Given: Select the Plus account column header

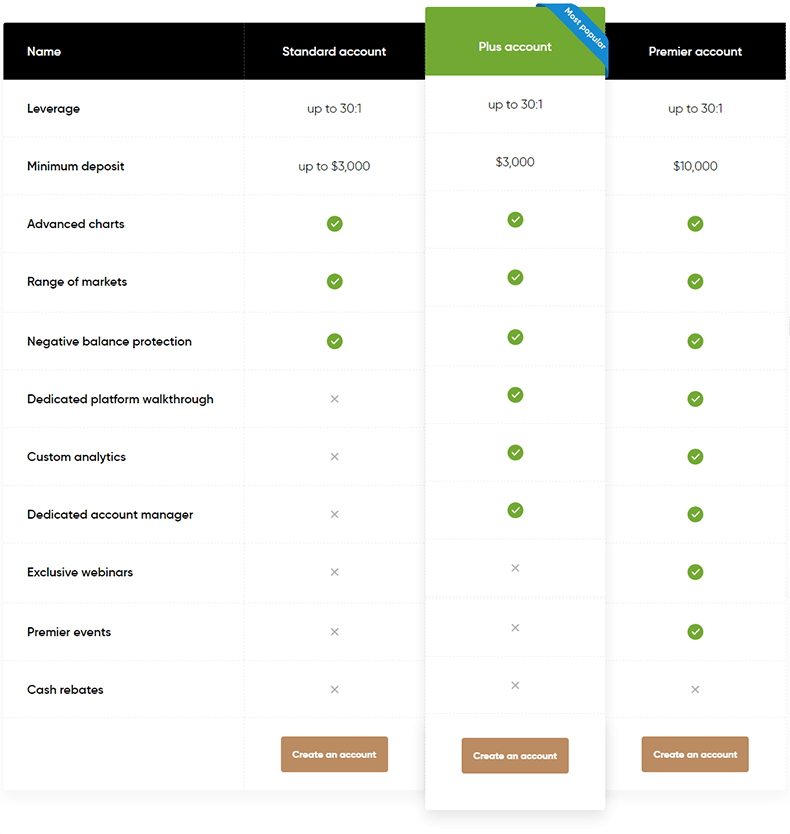Looking at the screenshot, I should point(515,47).
